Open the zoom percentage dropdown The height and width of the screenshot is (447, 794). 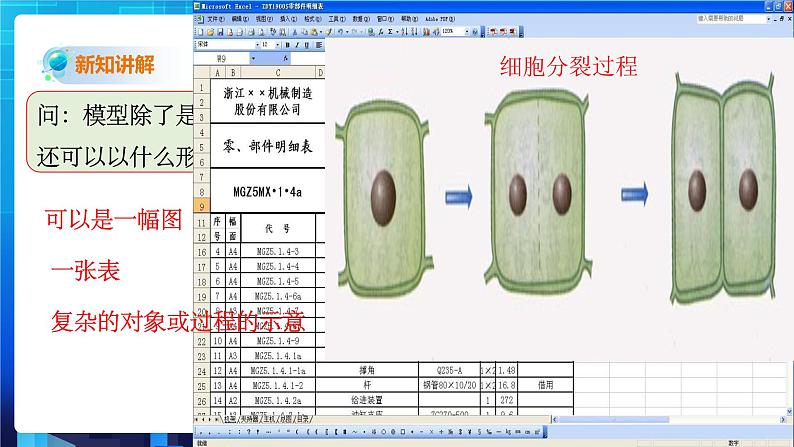[467, 32]
